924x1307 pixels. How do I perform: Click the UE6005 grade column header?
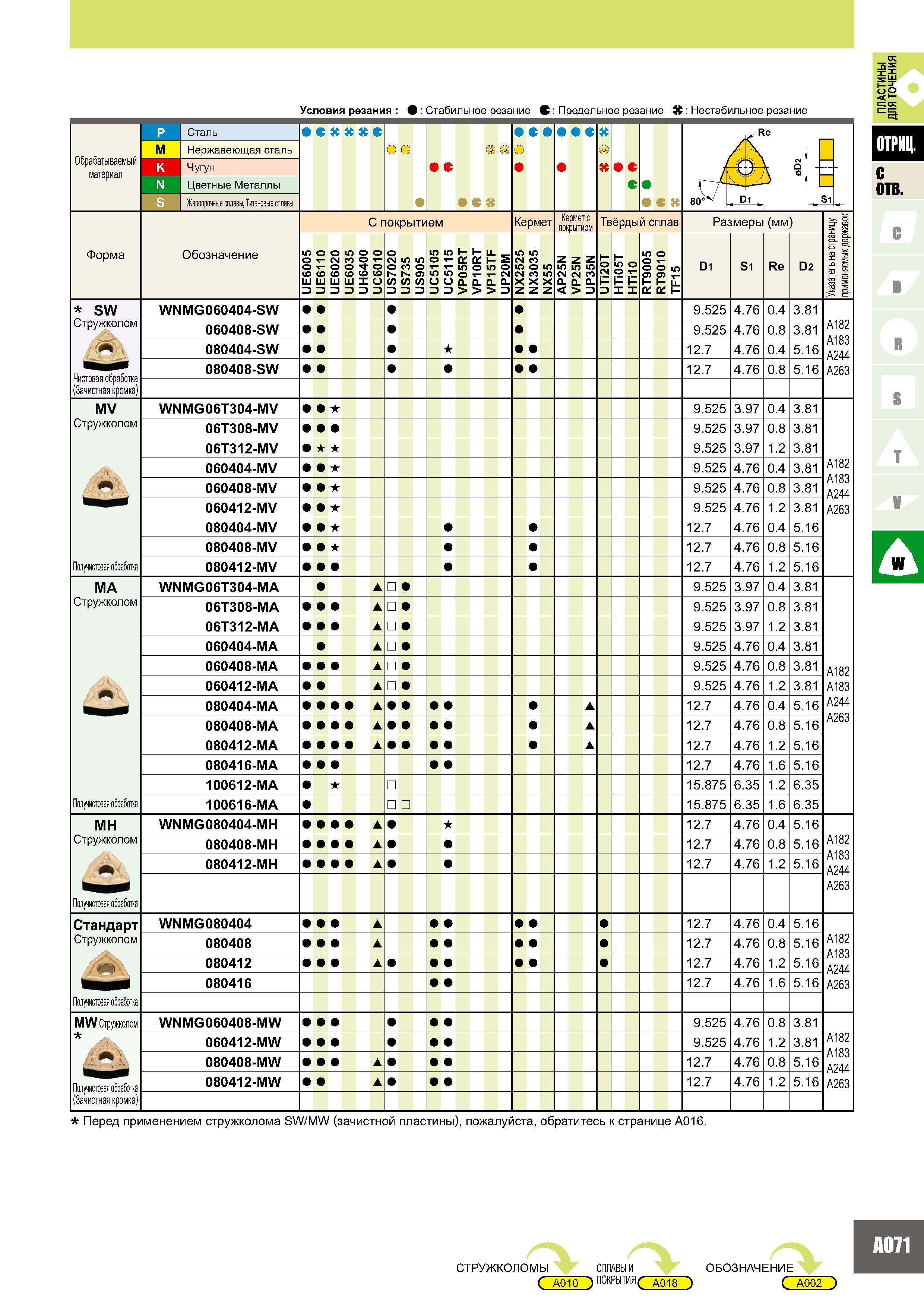tap(307, 273)
